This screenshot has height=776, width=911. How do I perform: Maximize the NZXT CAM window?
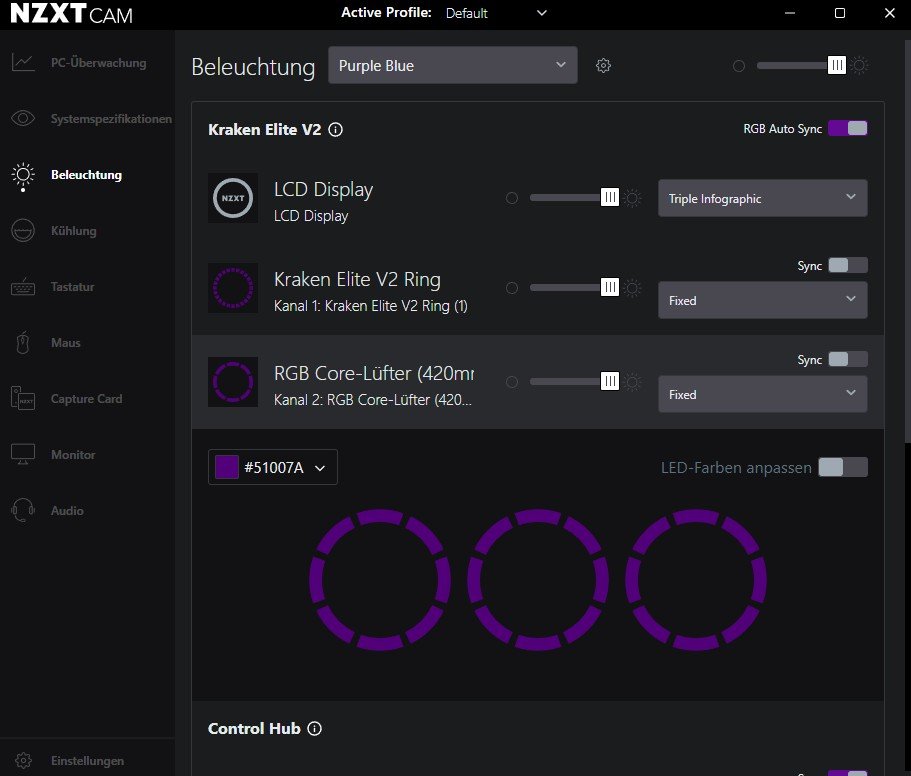coord(840,13)
